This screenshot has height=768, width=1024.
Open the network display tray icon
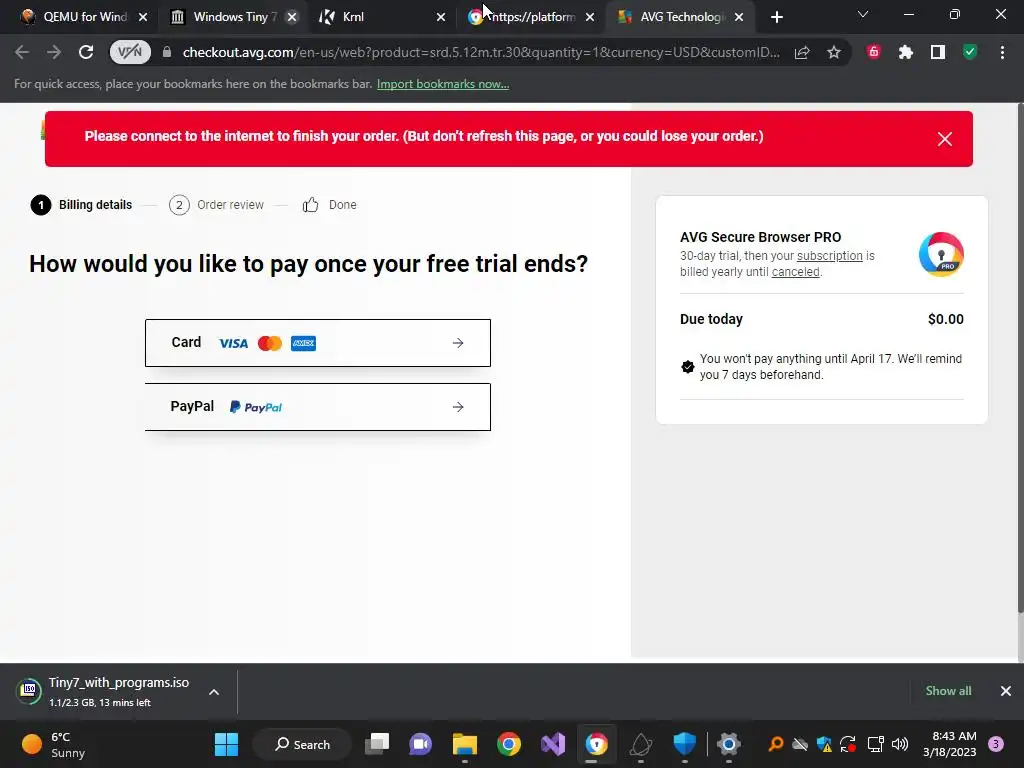(x=875, y=744)
